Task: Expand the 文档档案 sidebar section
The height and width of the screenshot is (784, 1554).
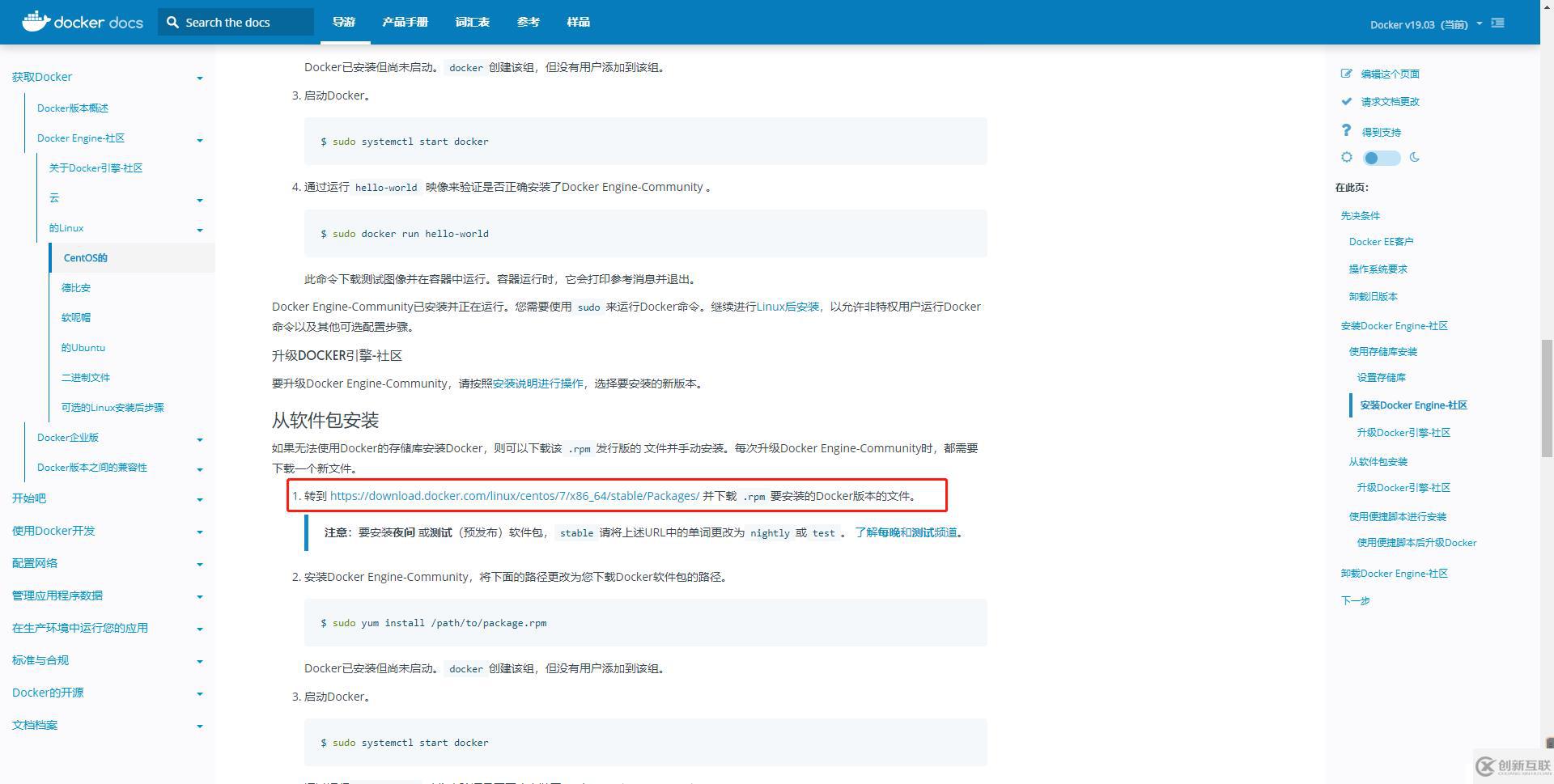Action: (x=200, y=726)
